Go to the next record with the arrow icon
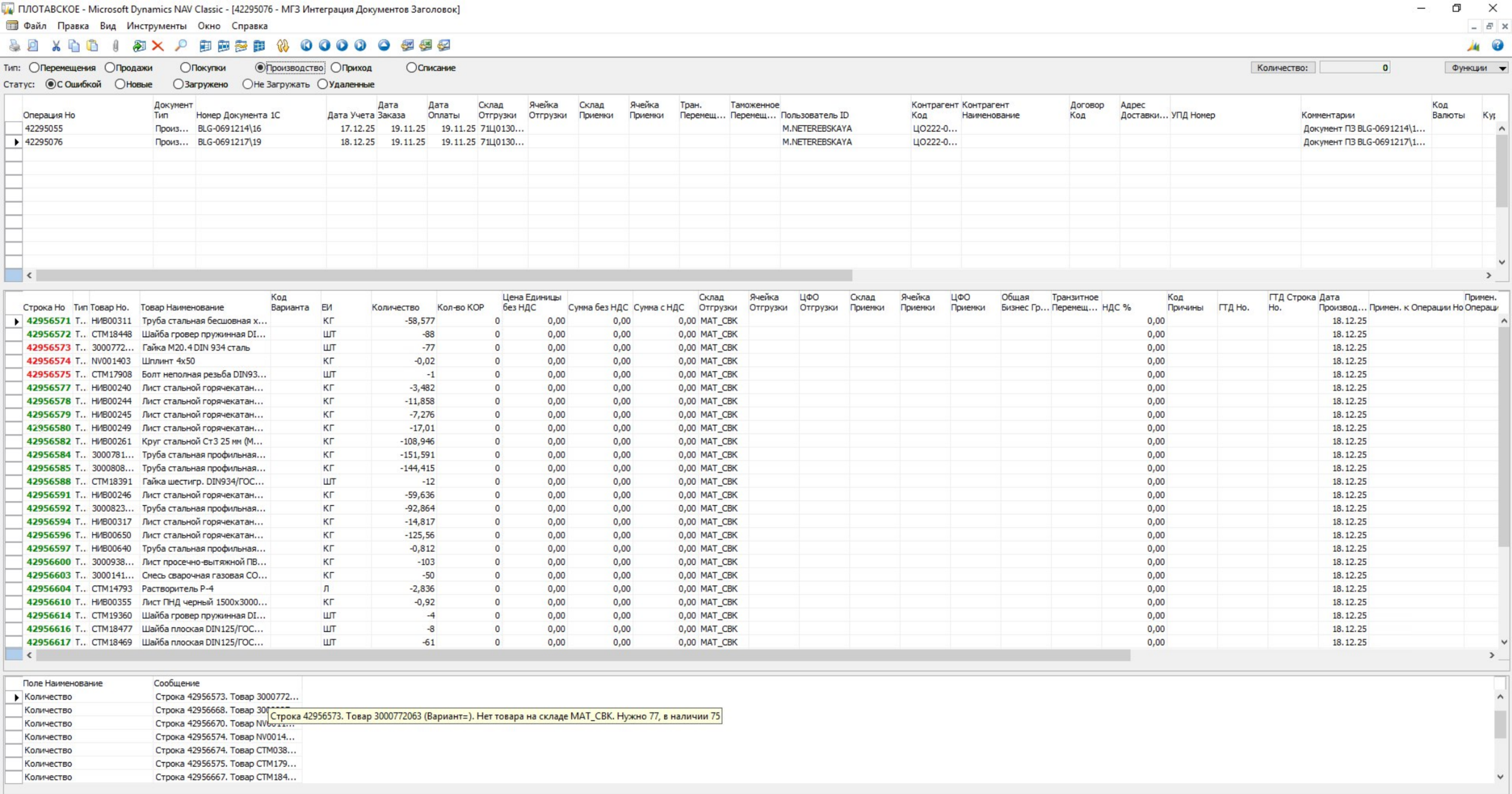This screenshot has height=794, width=1512. click(342, 46)
